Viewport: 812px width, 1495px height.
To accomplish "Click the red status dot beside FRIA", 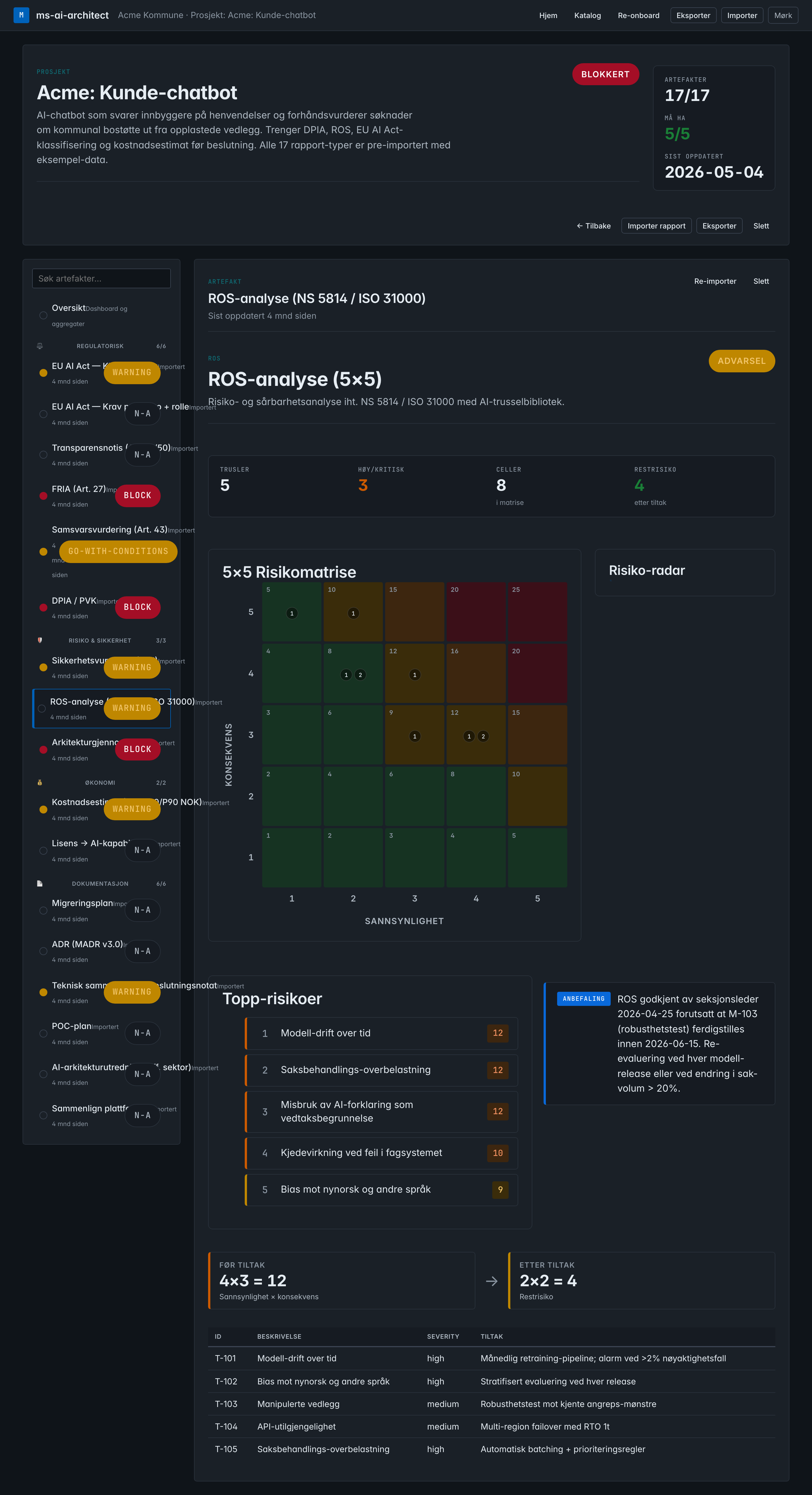I will click(x=43, y=496).
